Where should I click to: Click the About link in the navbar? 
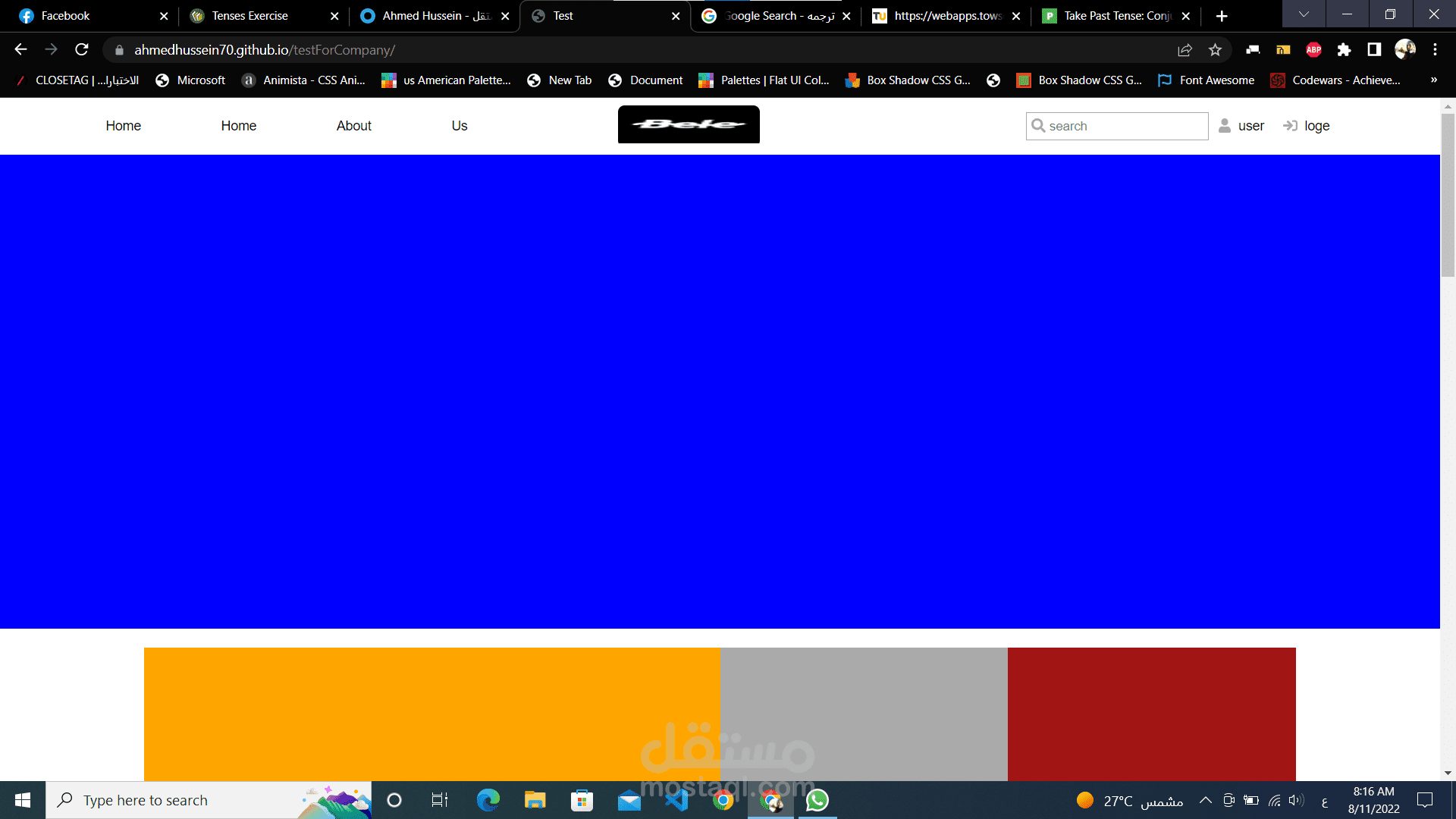pyautogui.click(x=353, y=126)
